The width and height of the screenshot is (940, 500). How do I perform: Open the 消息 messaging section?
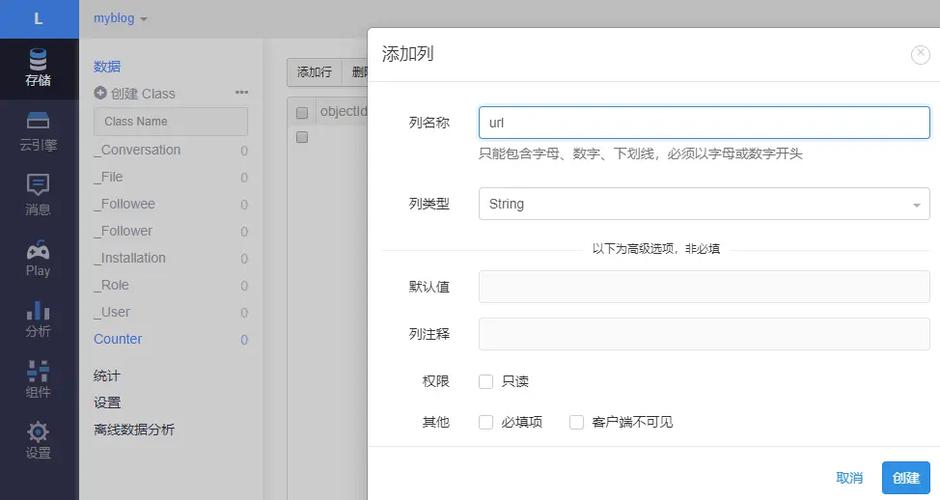pos(38,194)
